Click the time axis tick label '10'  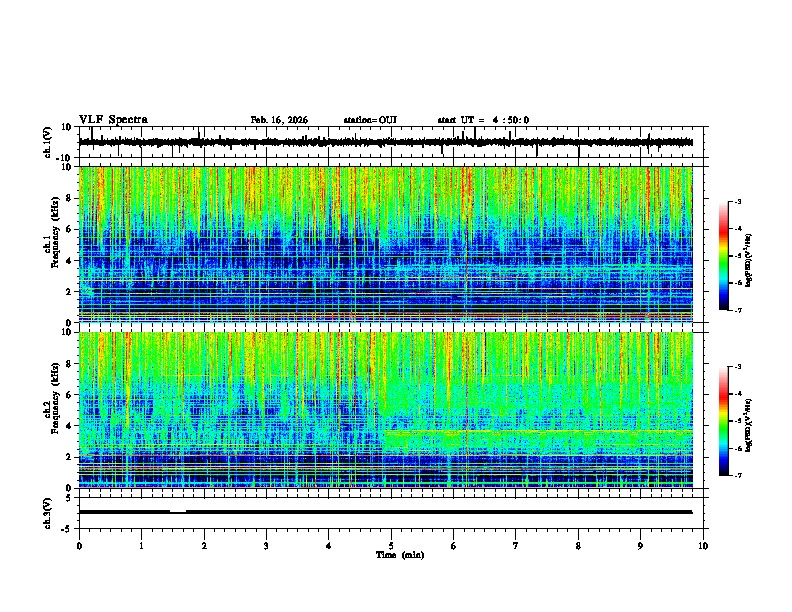tap(703, 546)
